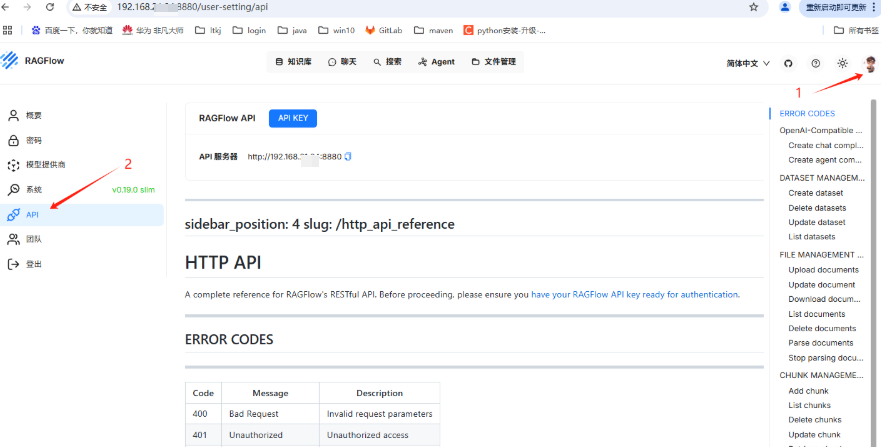
Task: Open the 文件管理 file management tab
Action: pos(493,62)
